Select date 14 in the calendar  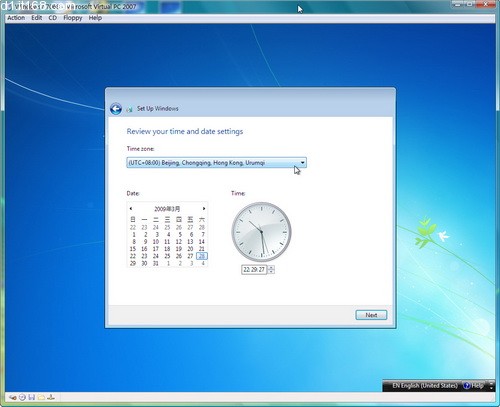coord(202,242)
